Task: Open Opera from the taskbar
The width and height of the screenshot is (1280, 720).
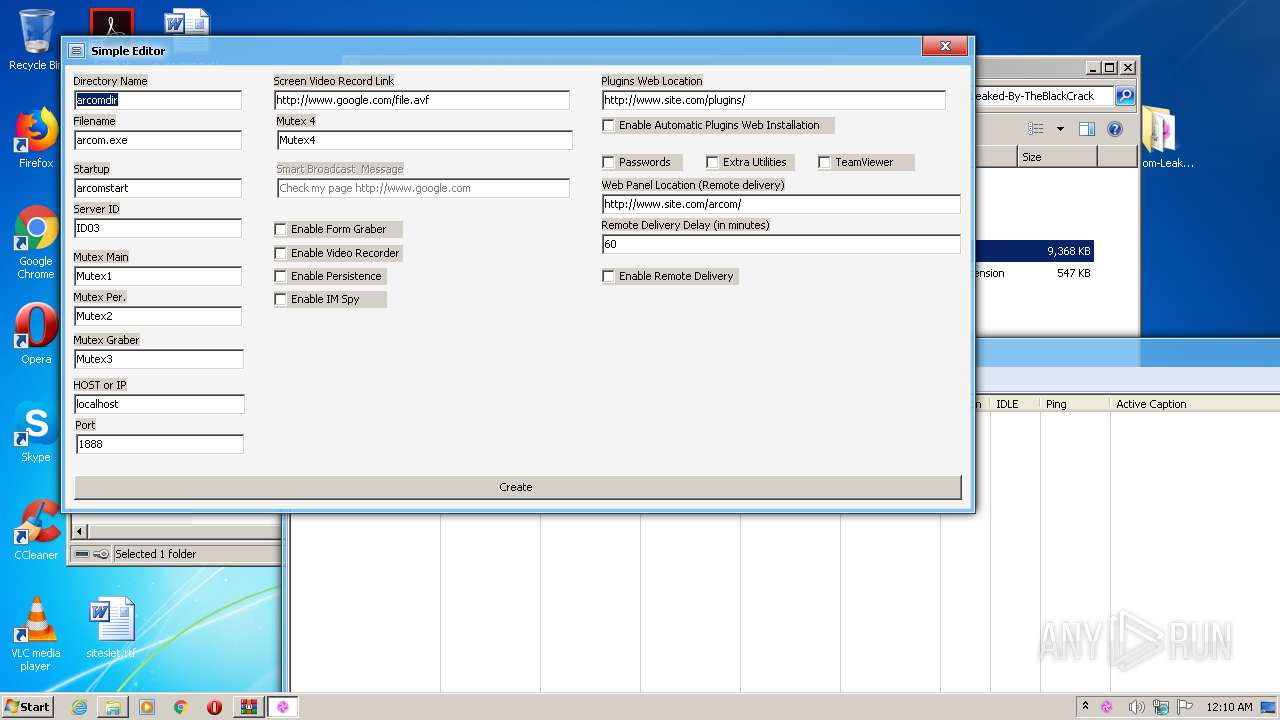Action: pyautogui.click(x=214, y=707)
